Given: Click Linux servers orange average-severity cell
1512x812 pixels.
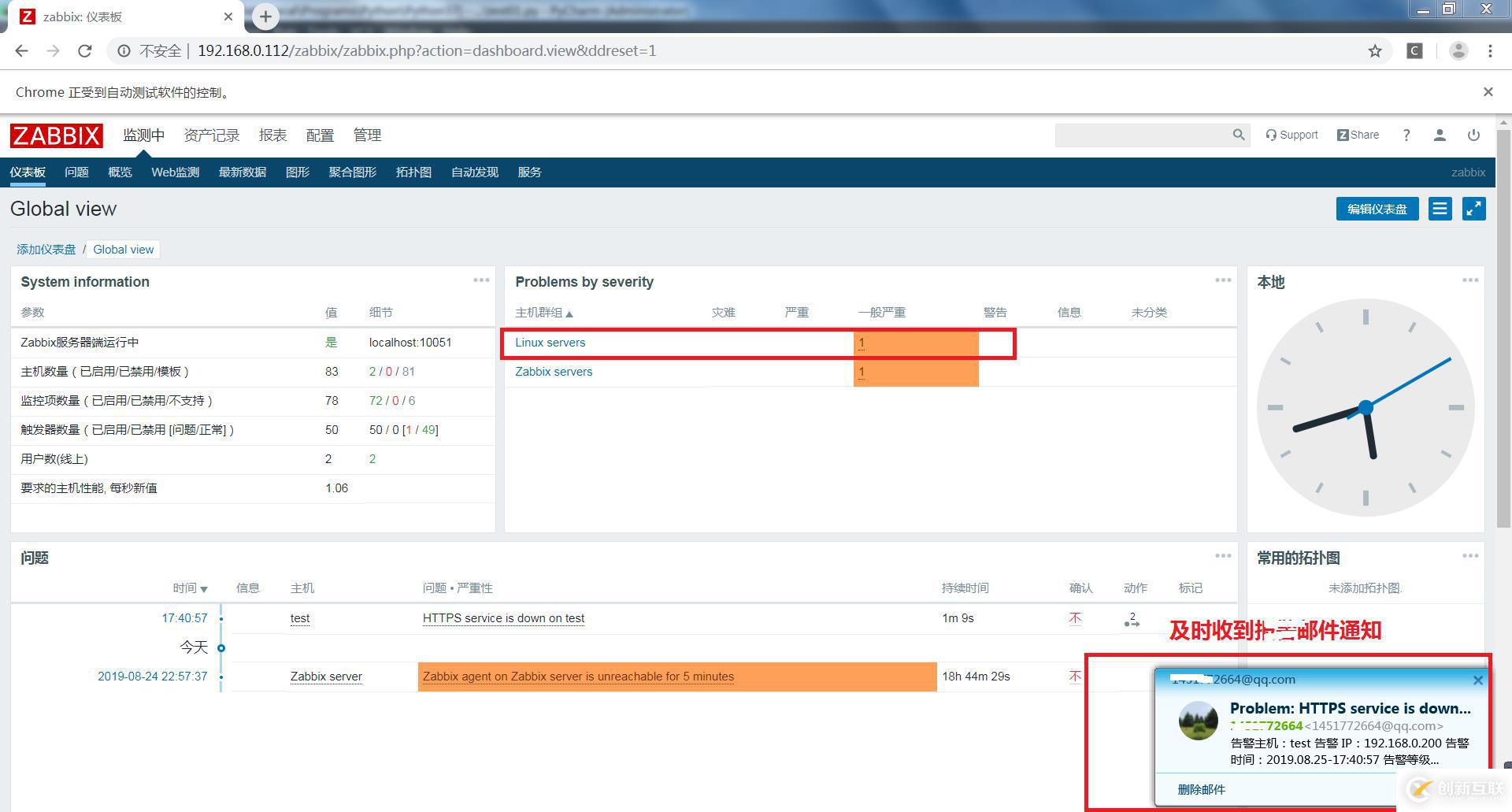Looking at the screenshot, I should pyautogui.click(x=916, y=343).
